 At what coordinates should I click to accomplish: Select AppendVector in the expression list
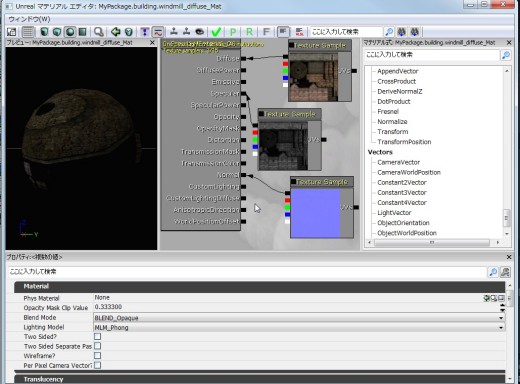click(x=398, y=71)
